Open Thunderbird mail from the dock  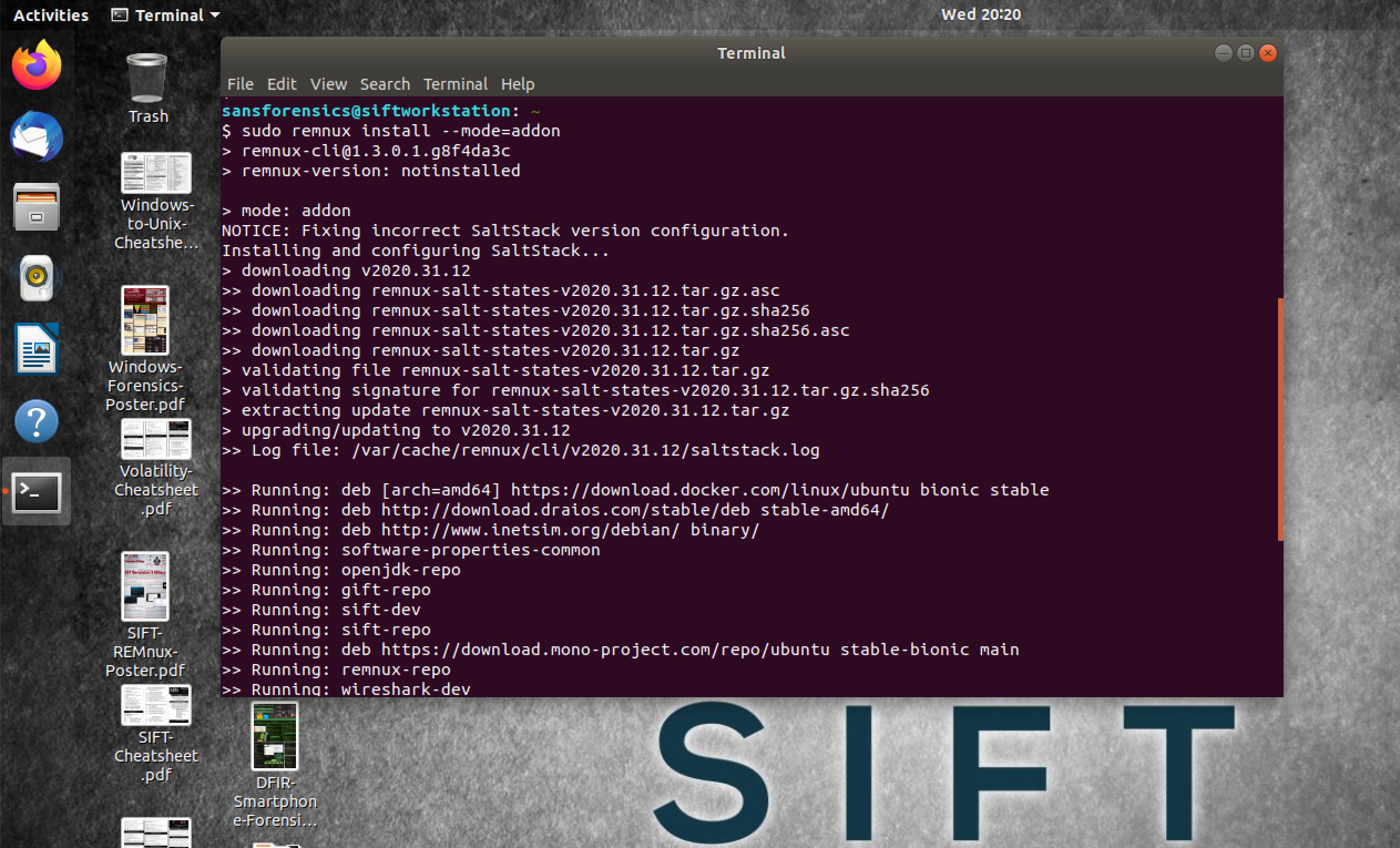37,136
